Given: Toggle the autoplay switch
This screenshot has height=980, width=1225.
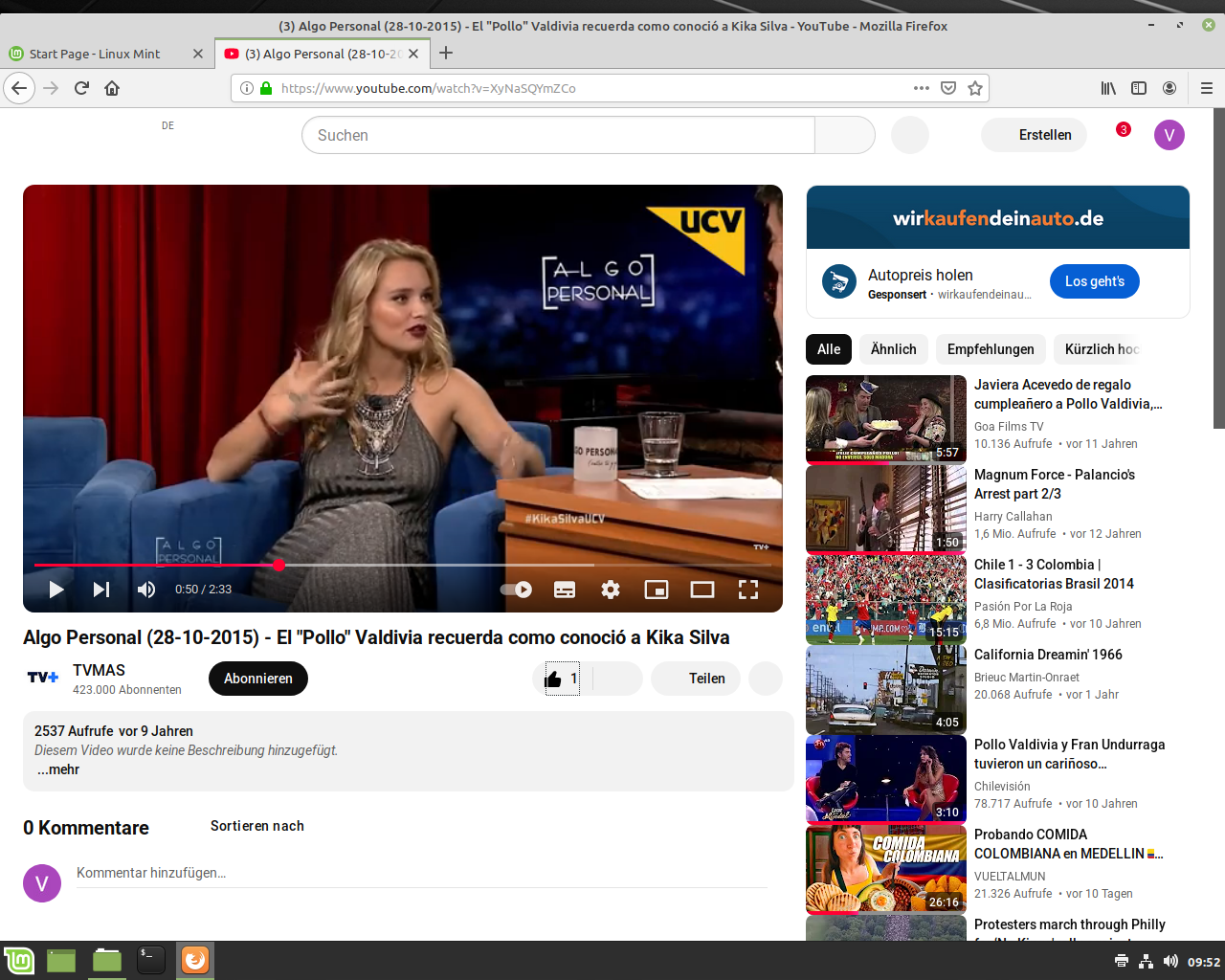Looking at the screenshot, I should coord(517,590).
